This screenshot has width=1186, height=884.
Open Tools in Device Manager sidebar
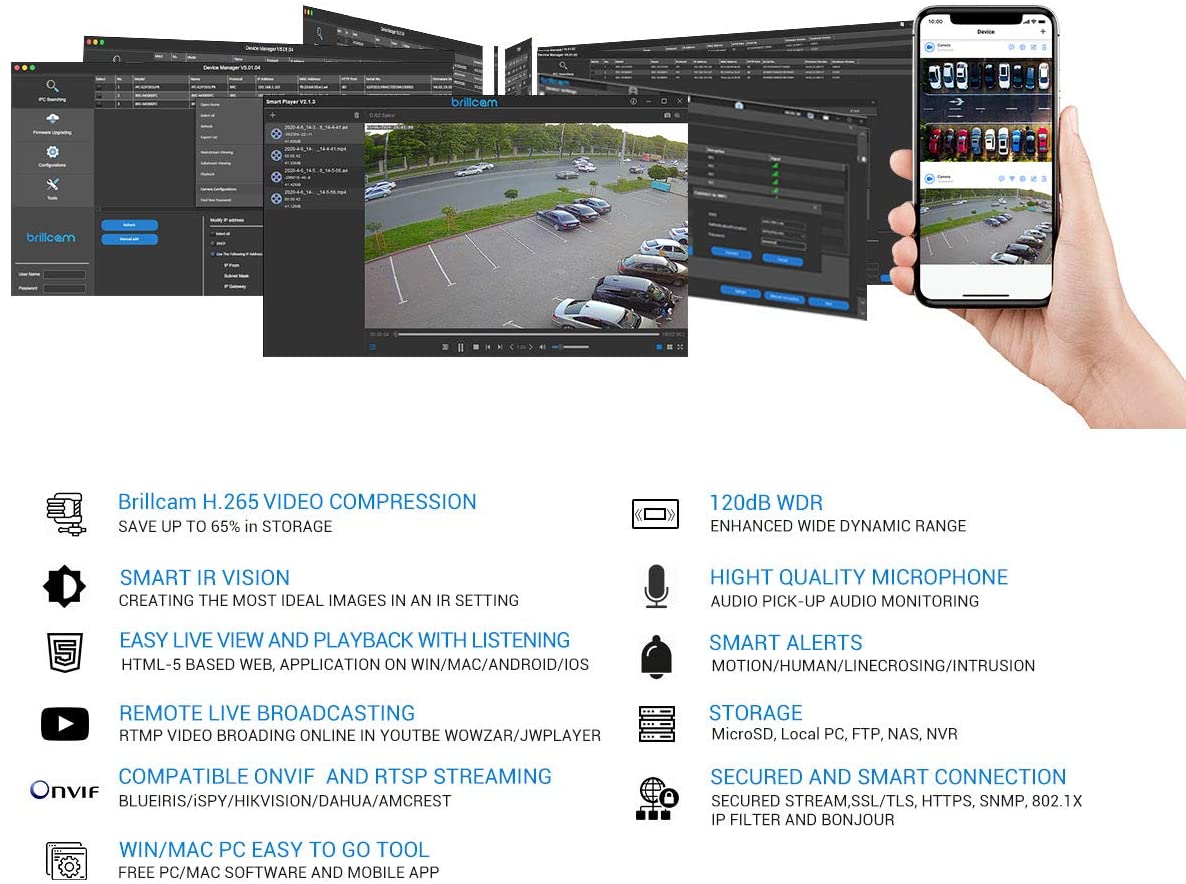click(x=52, y=188)
